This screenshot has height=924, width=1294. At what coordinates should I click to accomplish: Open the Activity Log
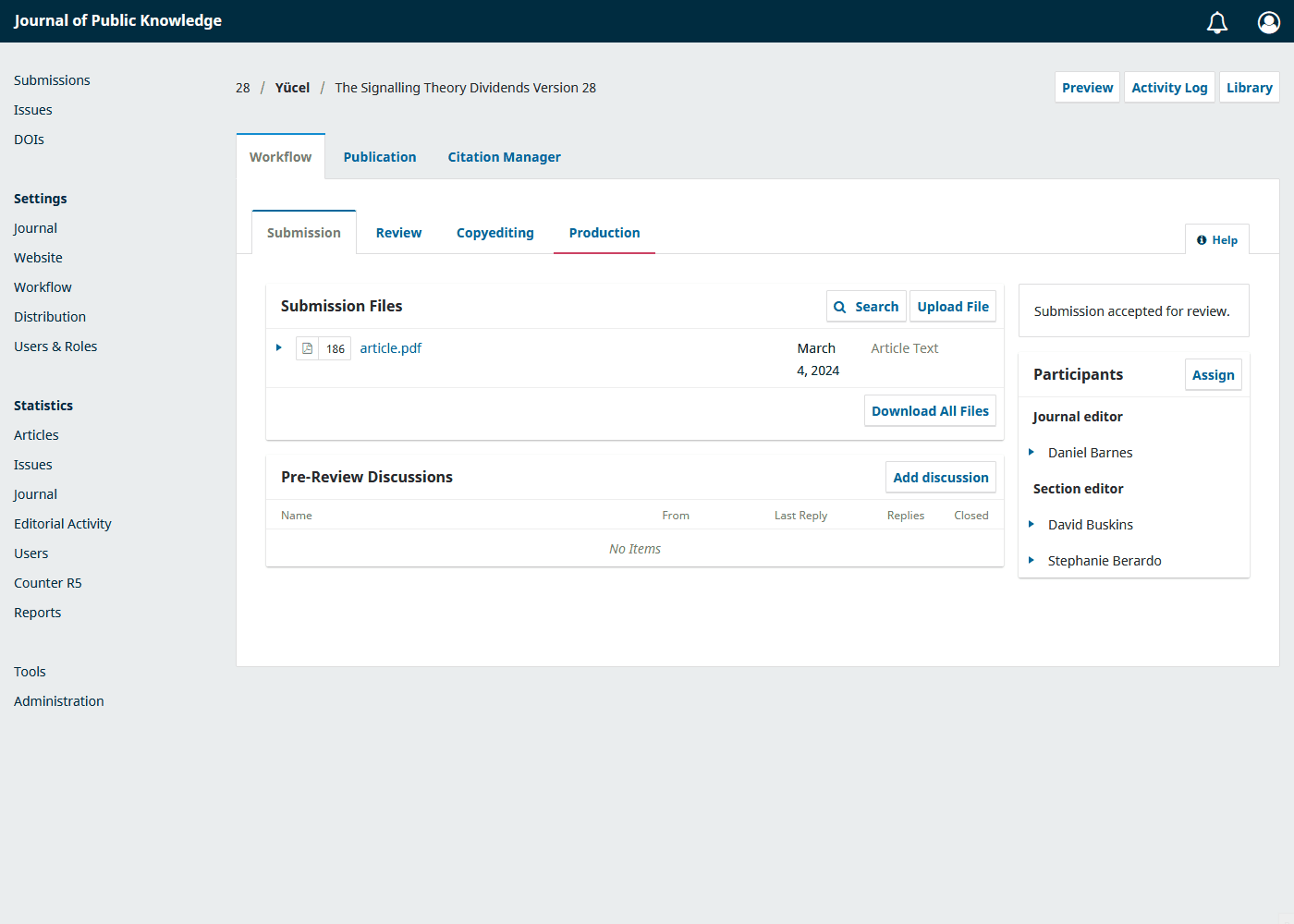point(1170,88)
